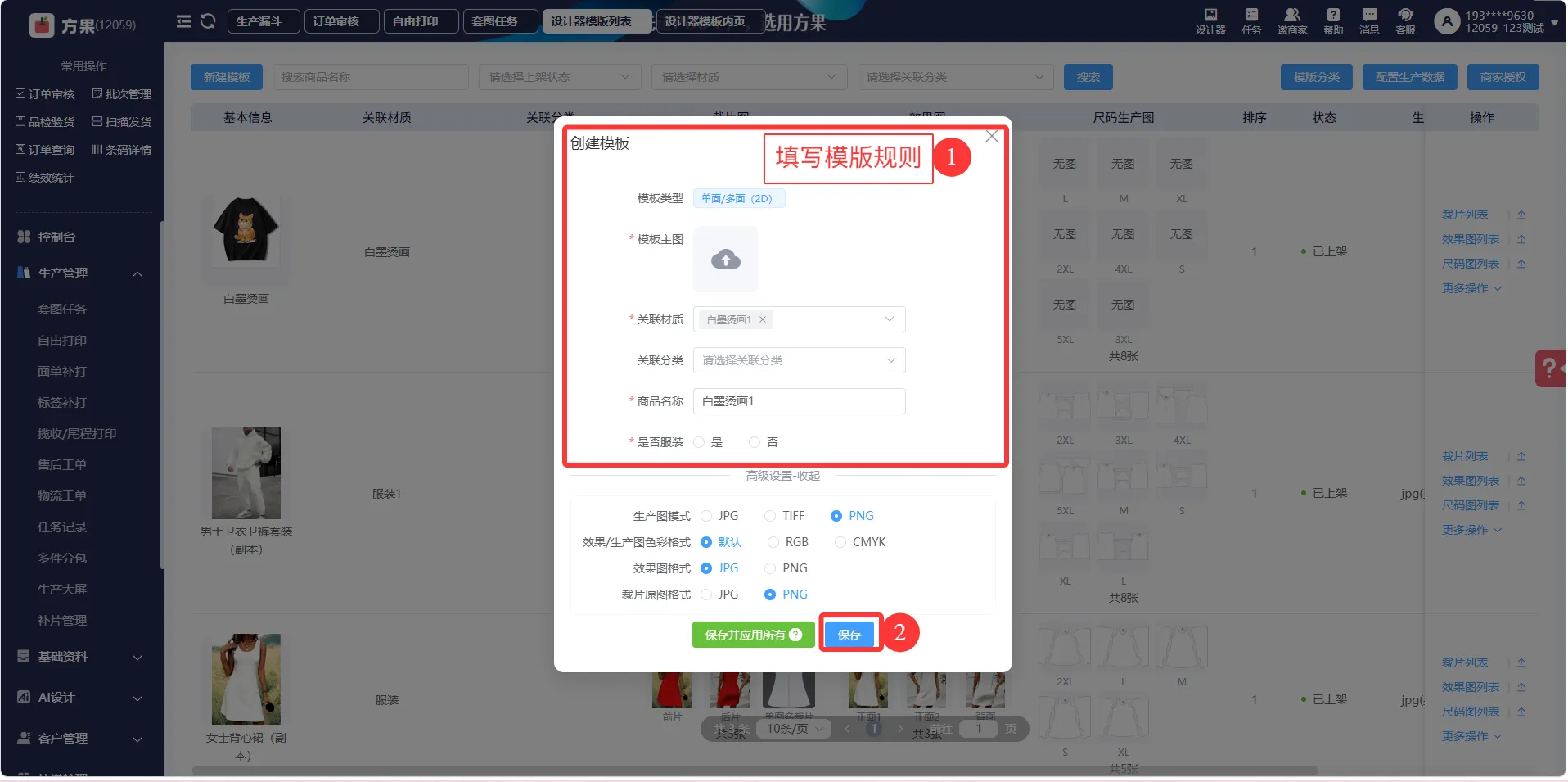Viewport: 1568px width, 782px height.
Task: Choose TIFF for 生产图模式
Action: pyautogui.click(x=770, y=516)
